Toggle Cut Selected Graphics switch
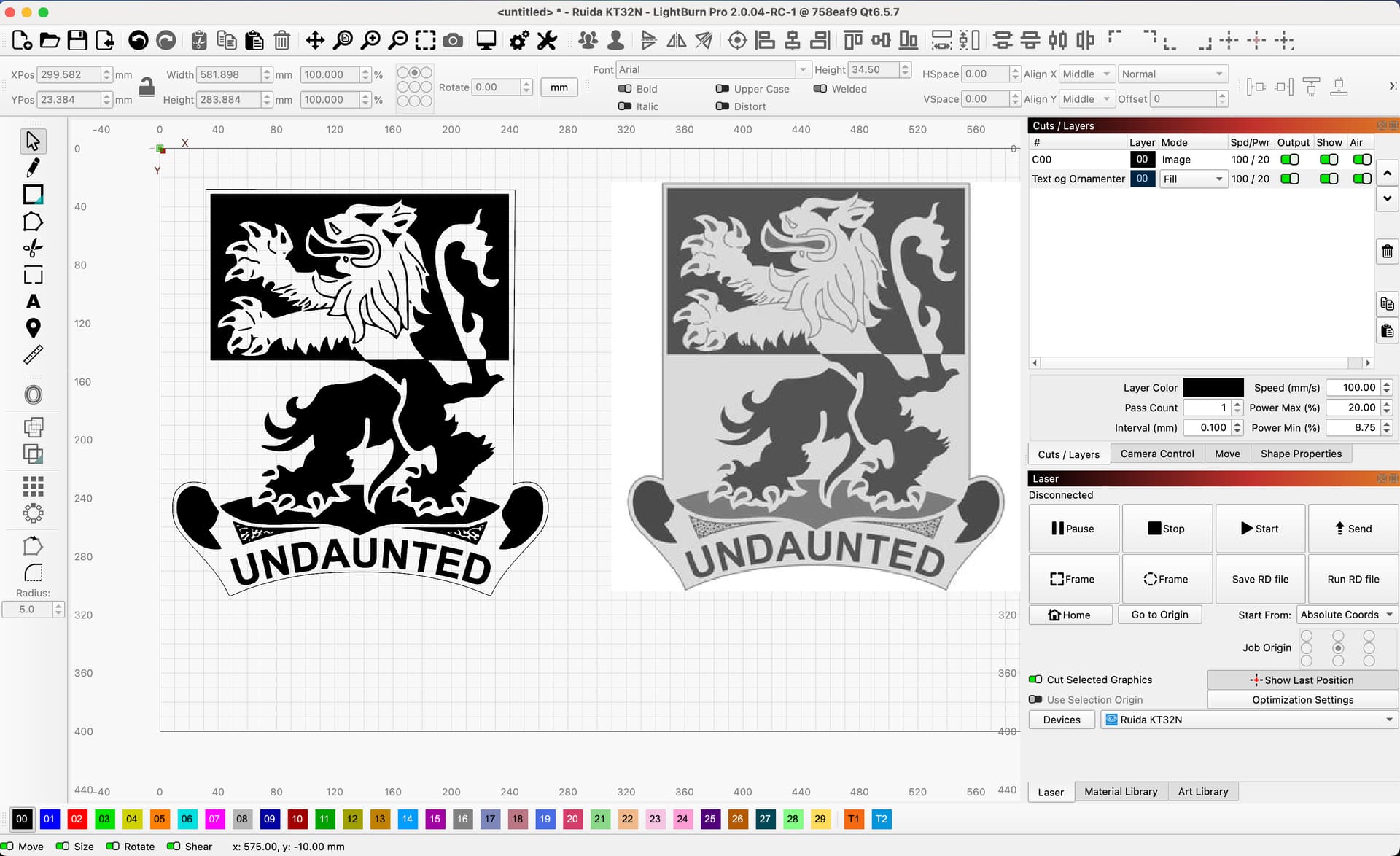This screenshot has width=1400, height=856. click(x=1035, y=680)
